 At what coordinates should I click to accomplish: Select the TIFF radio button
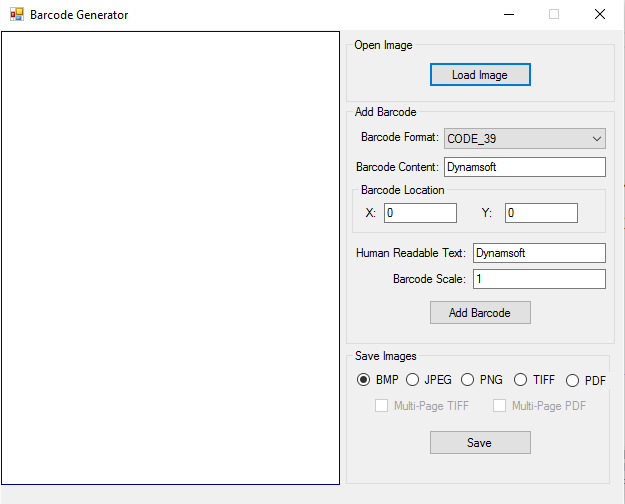click(x=520, y=380)
